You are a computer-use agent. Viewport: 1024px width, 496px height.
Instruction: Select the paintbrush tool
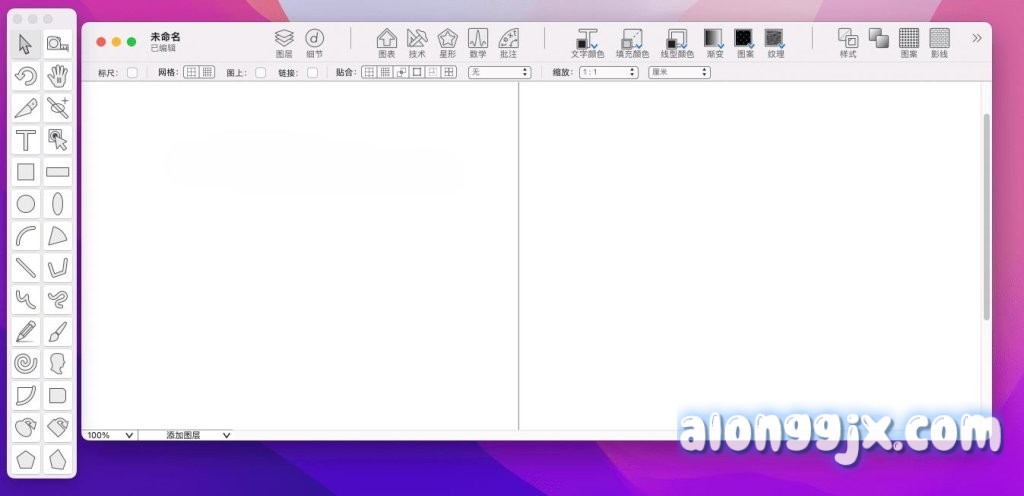click(57, 332)
